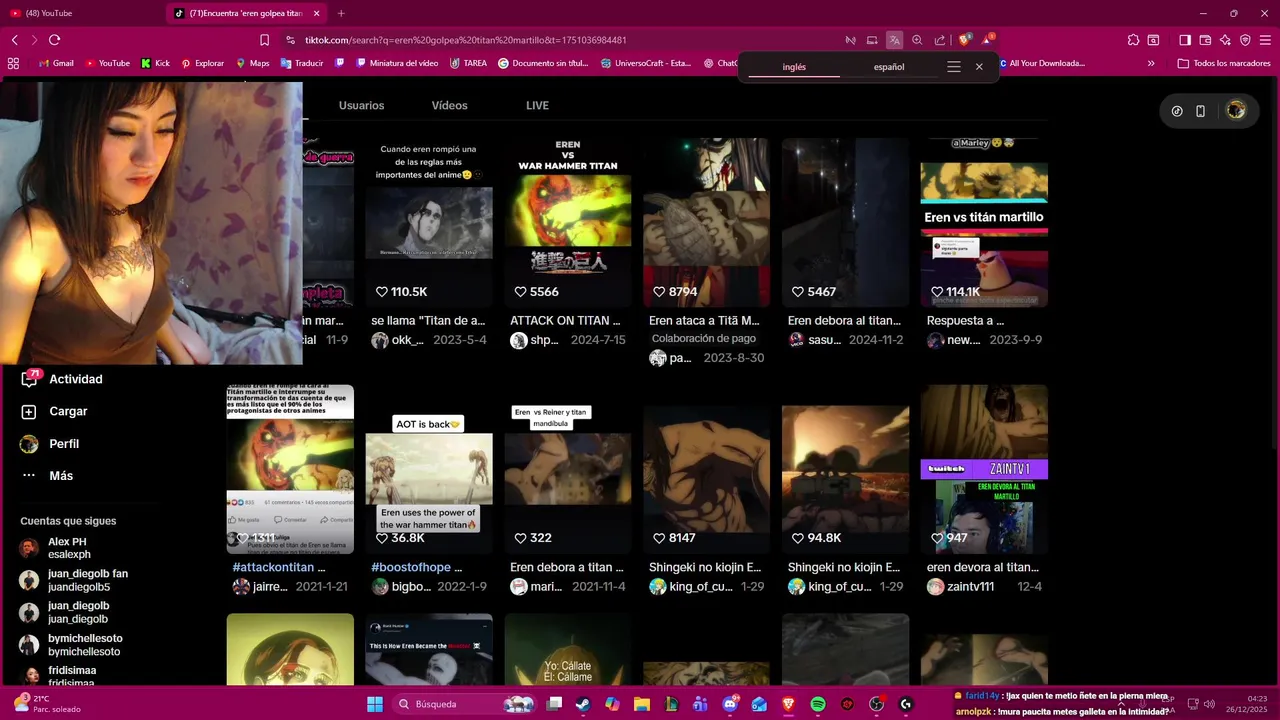Screen dimensions: 1280x720
Task: Open Steam from the taskbar
Action: pyautogui.click(x=583, y=704)
